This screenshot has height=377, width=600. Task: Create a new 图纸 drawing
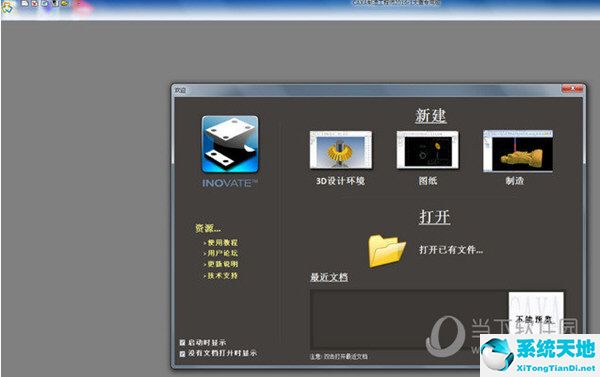coord(427,150)
